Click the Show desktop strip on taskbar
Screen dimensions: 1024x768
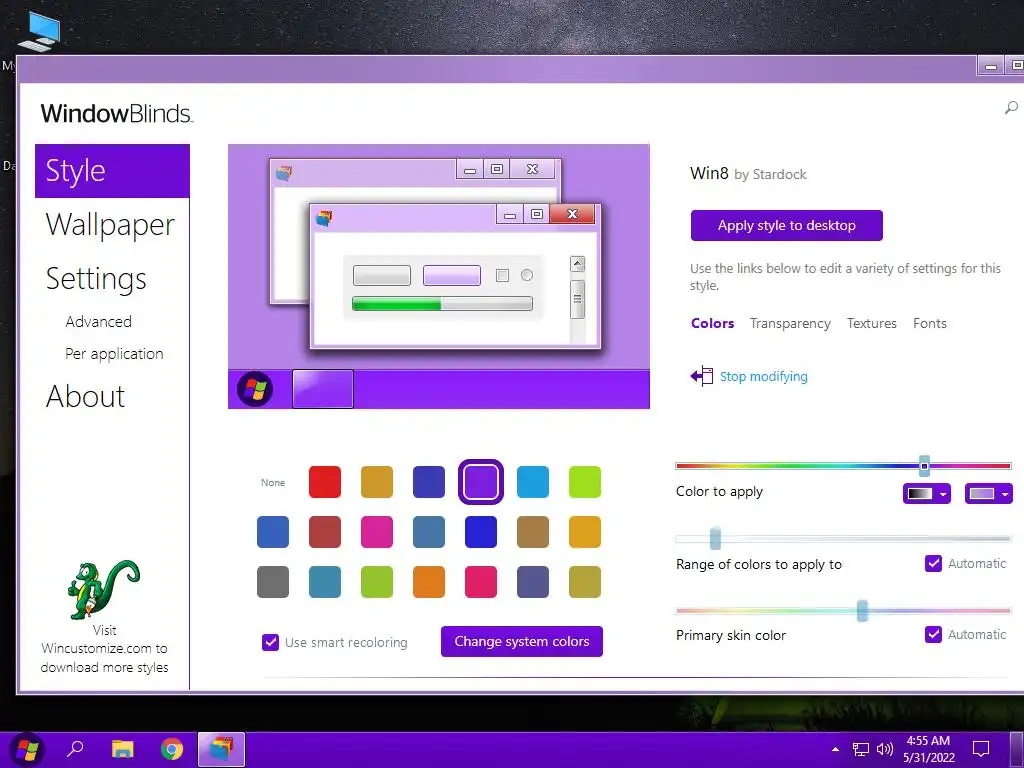pyautogui.click(x=1016, y=750)
